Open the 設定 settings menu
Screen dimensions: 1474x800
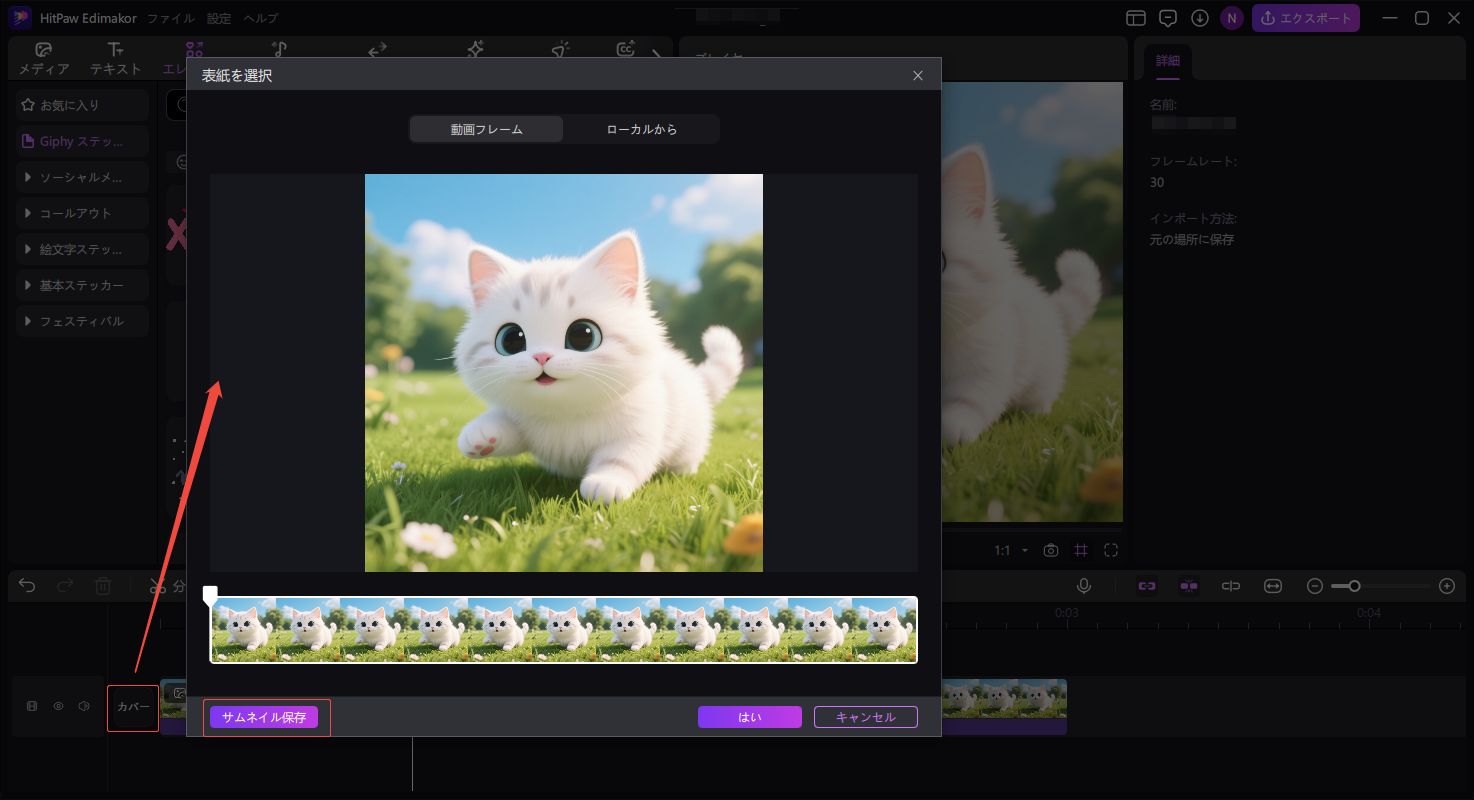[x=219, y=19]
